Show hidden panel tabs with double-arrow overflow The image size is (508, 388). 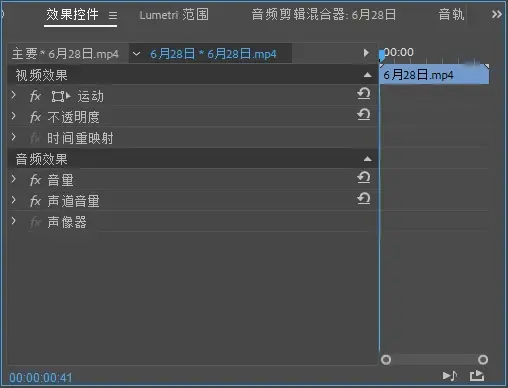tap(497, 14)
